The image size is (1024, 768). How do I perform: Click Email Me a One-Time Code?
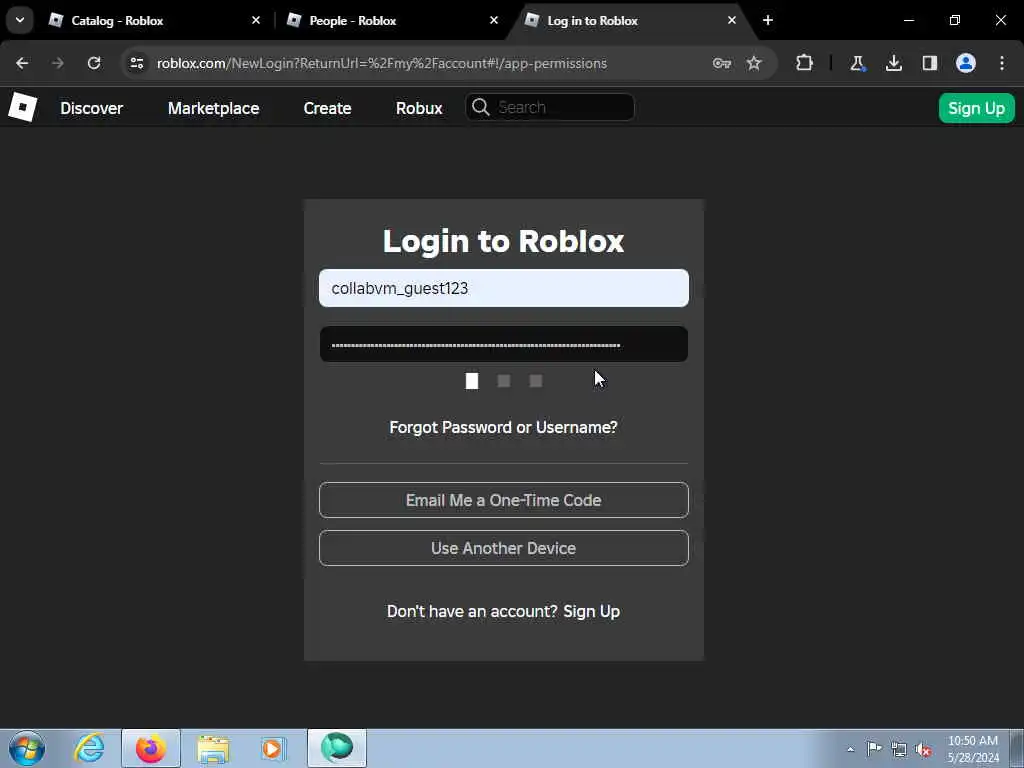tap(504, 500)
